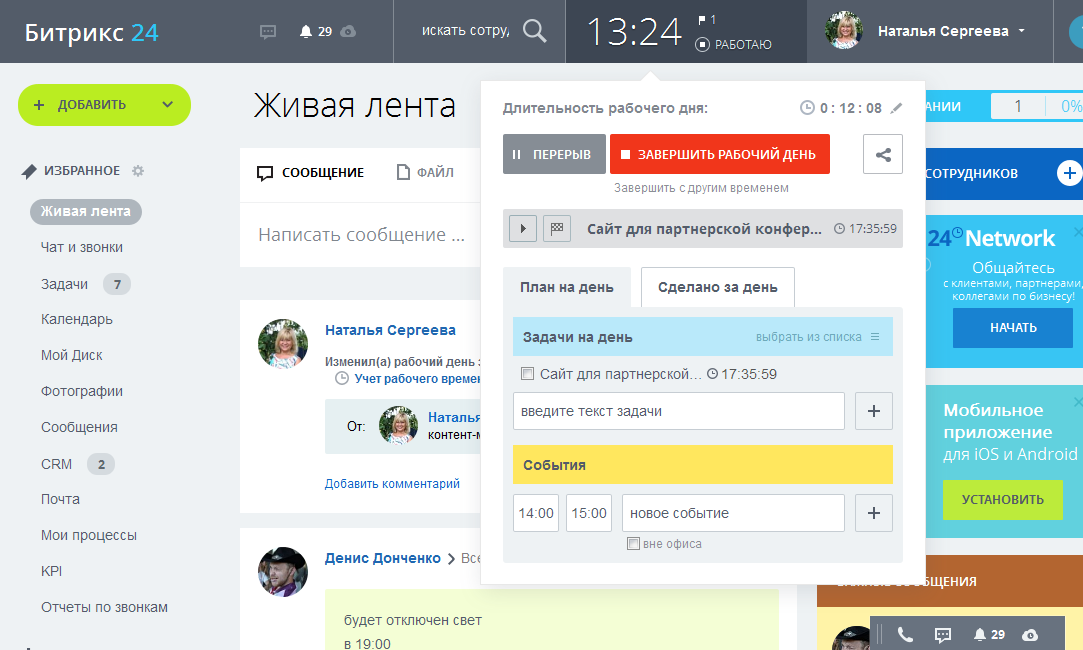Click the search magnifier icon in header
1083x650 pixels.
(x=535, y=31)
